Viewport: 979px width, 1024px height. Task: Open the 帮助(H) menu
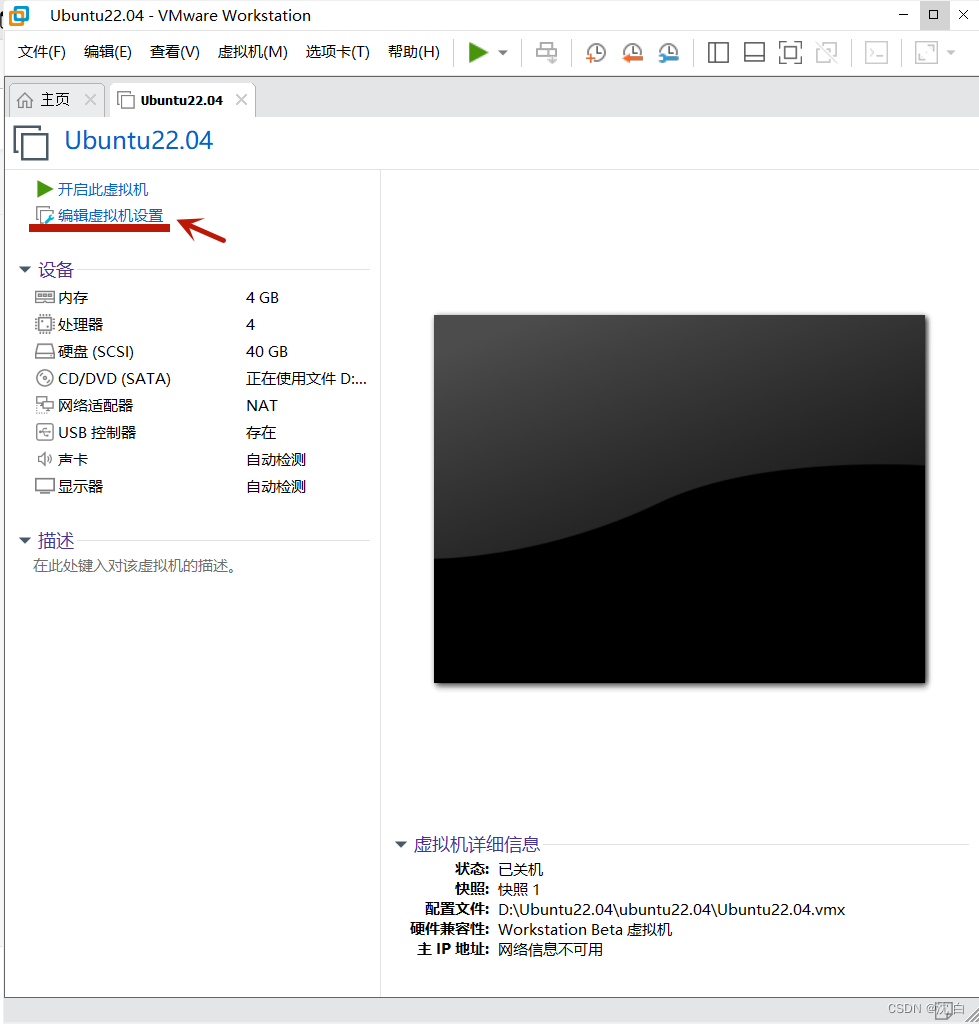(x=414, y=52)
